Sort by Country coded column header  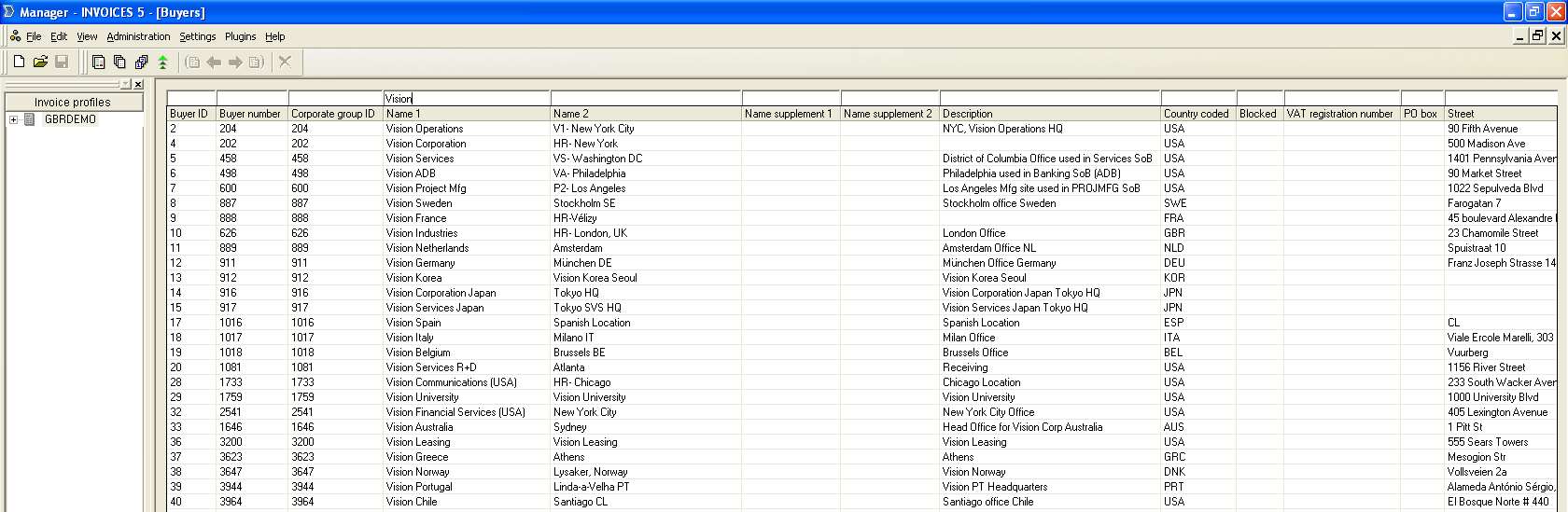1196,114
